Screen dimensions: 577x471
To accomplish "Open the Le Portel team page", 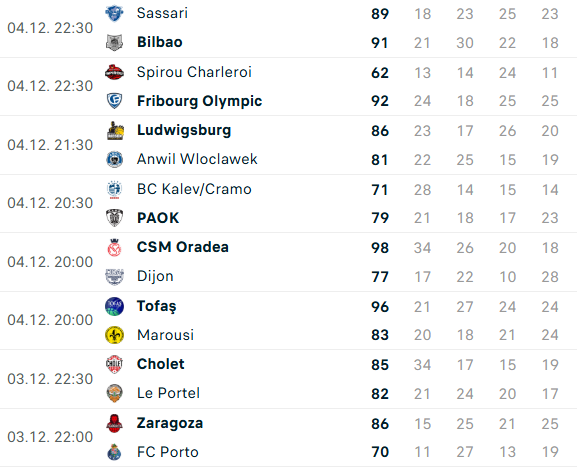I will click(169, 393).
